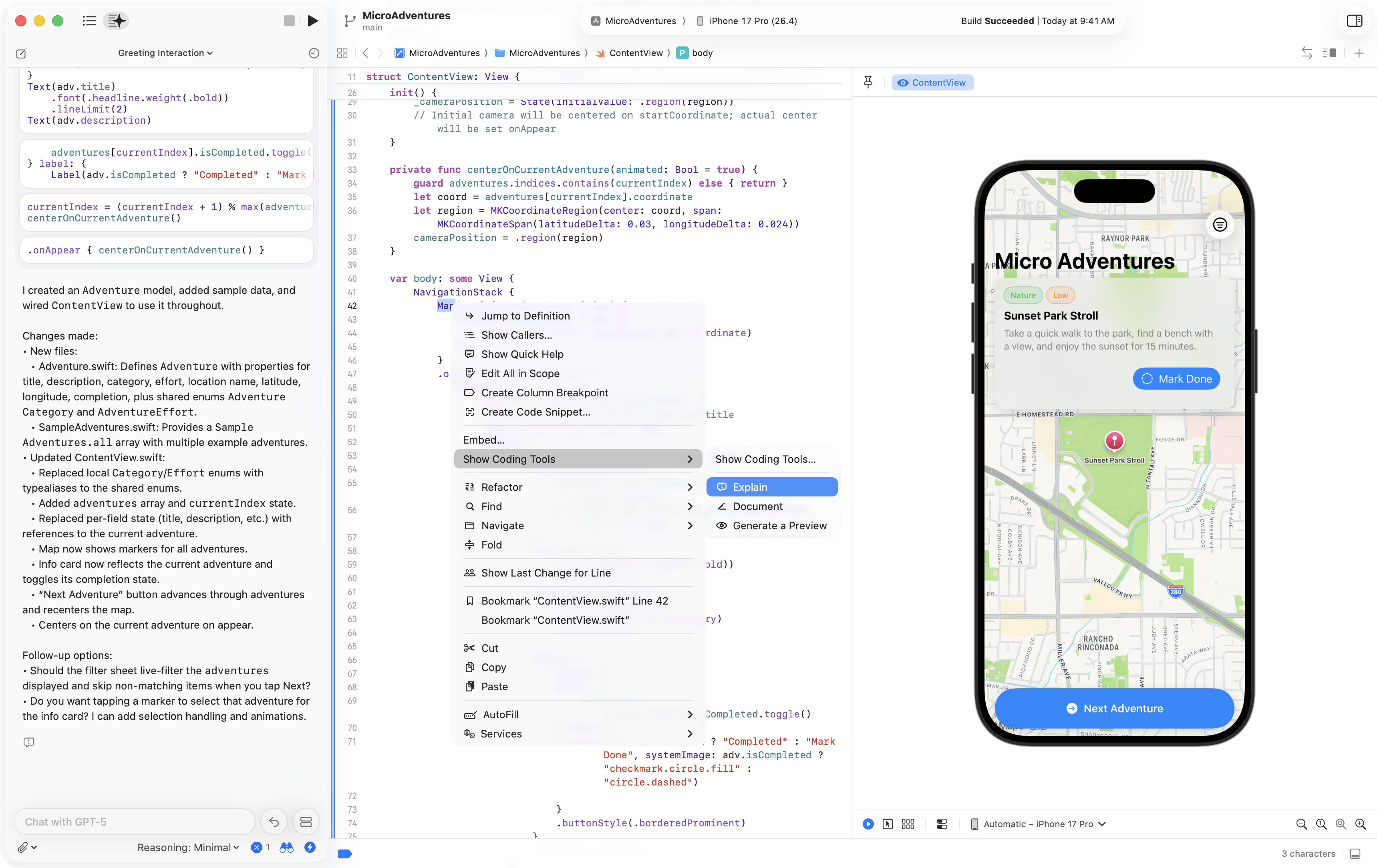This screenshot has height=868, width=1377.
Task: Stop the running build
Action: tap(289, 21)
